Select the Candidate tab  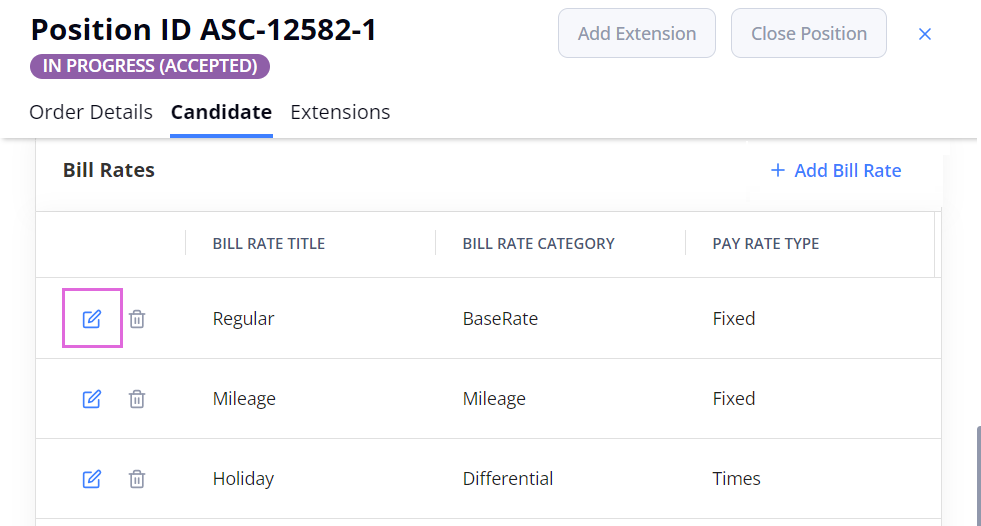(221, 112)
